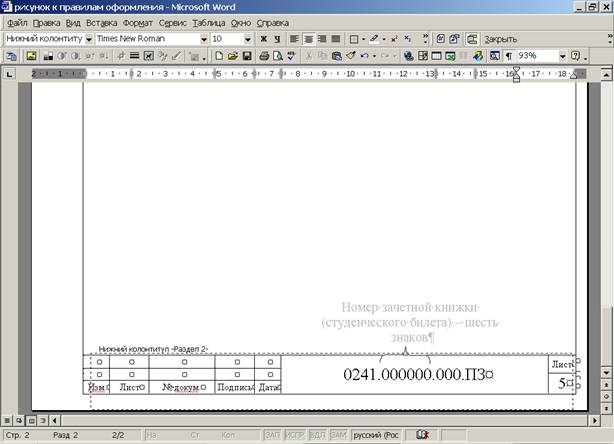This screenshot has width=614, height=444.
Task: Switch to Outline view button
Action: 43,421
